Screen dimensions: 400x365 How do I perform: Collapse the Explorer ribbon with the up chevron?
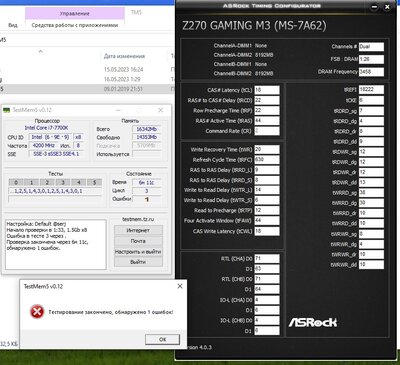[x=41, y=51]
